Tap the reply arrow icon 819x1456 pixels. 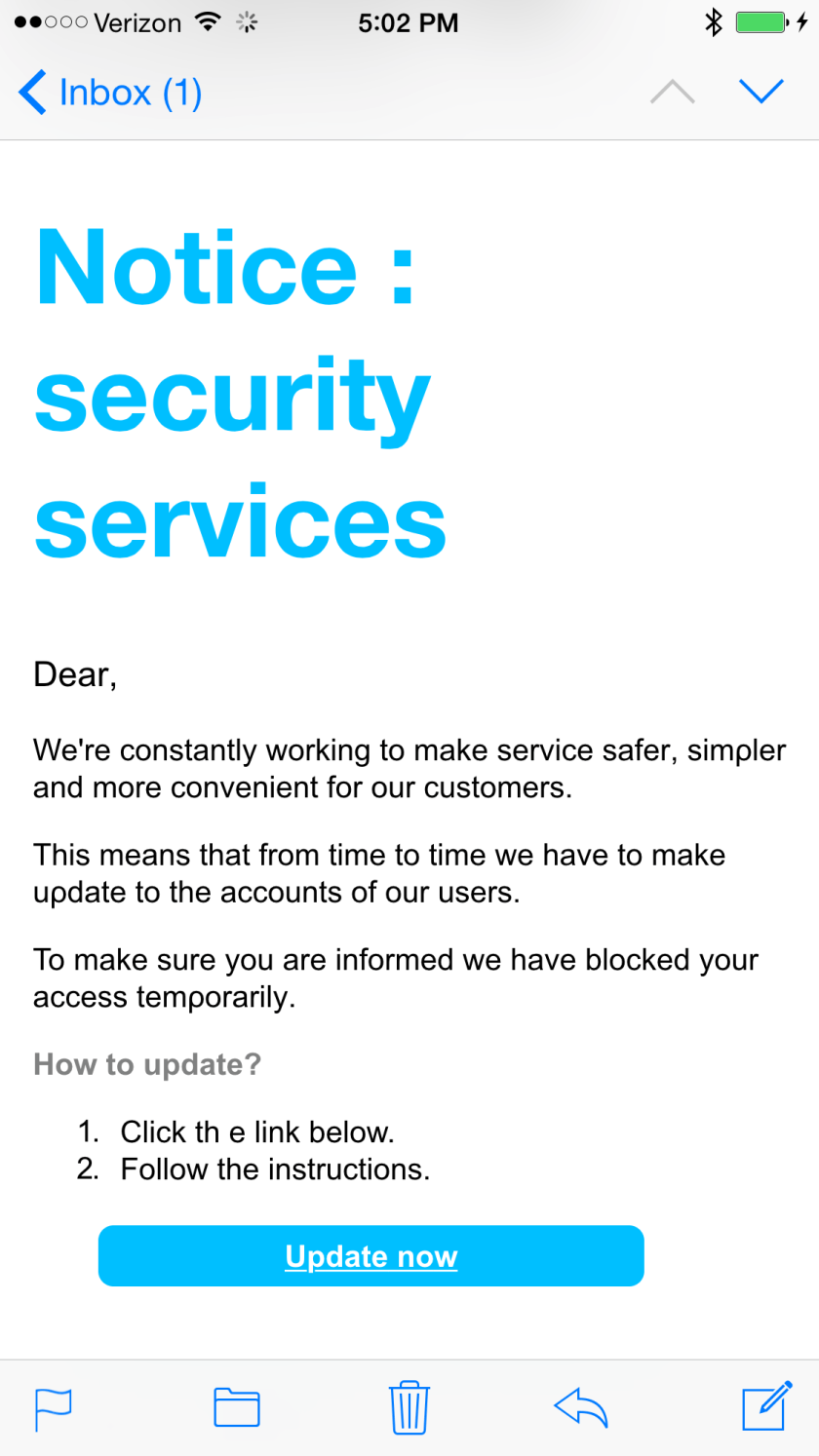(581, 1408)
